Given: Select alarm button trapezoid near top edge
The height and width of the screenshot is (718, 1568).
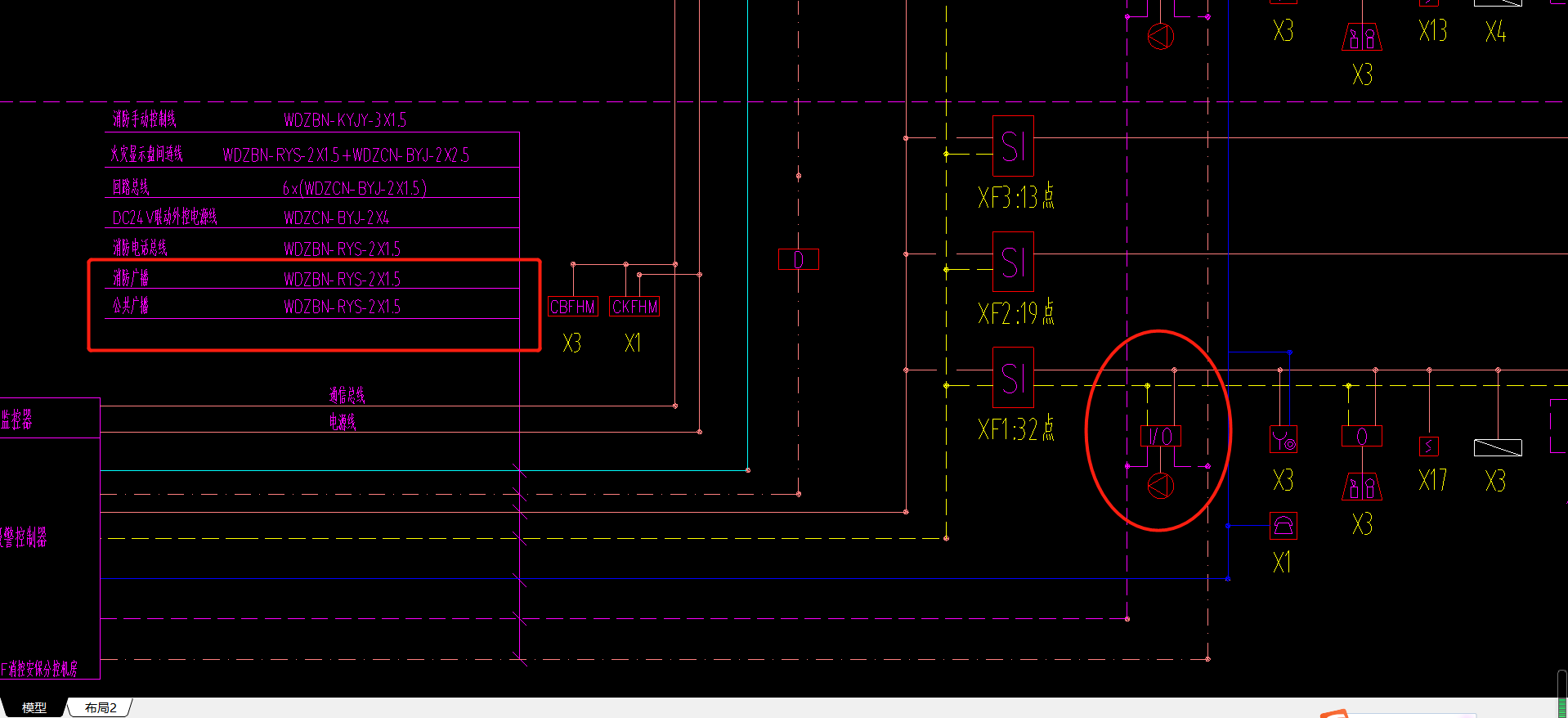Looking at the screenshot, I should click(1362, 37).
